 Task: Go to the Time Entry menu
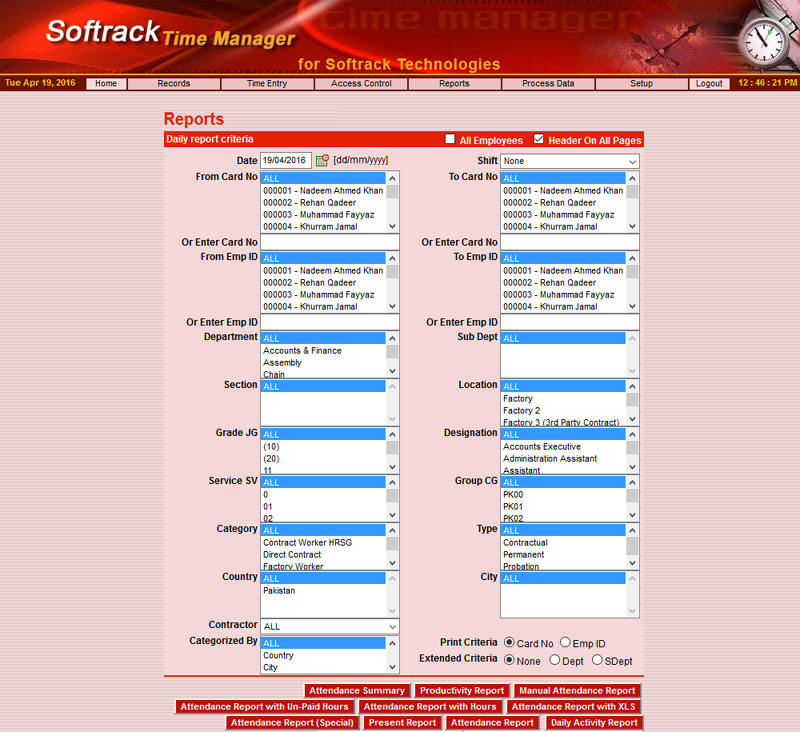click(x=267, y=84)
